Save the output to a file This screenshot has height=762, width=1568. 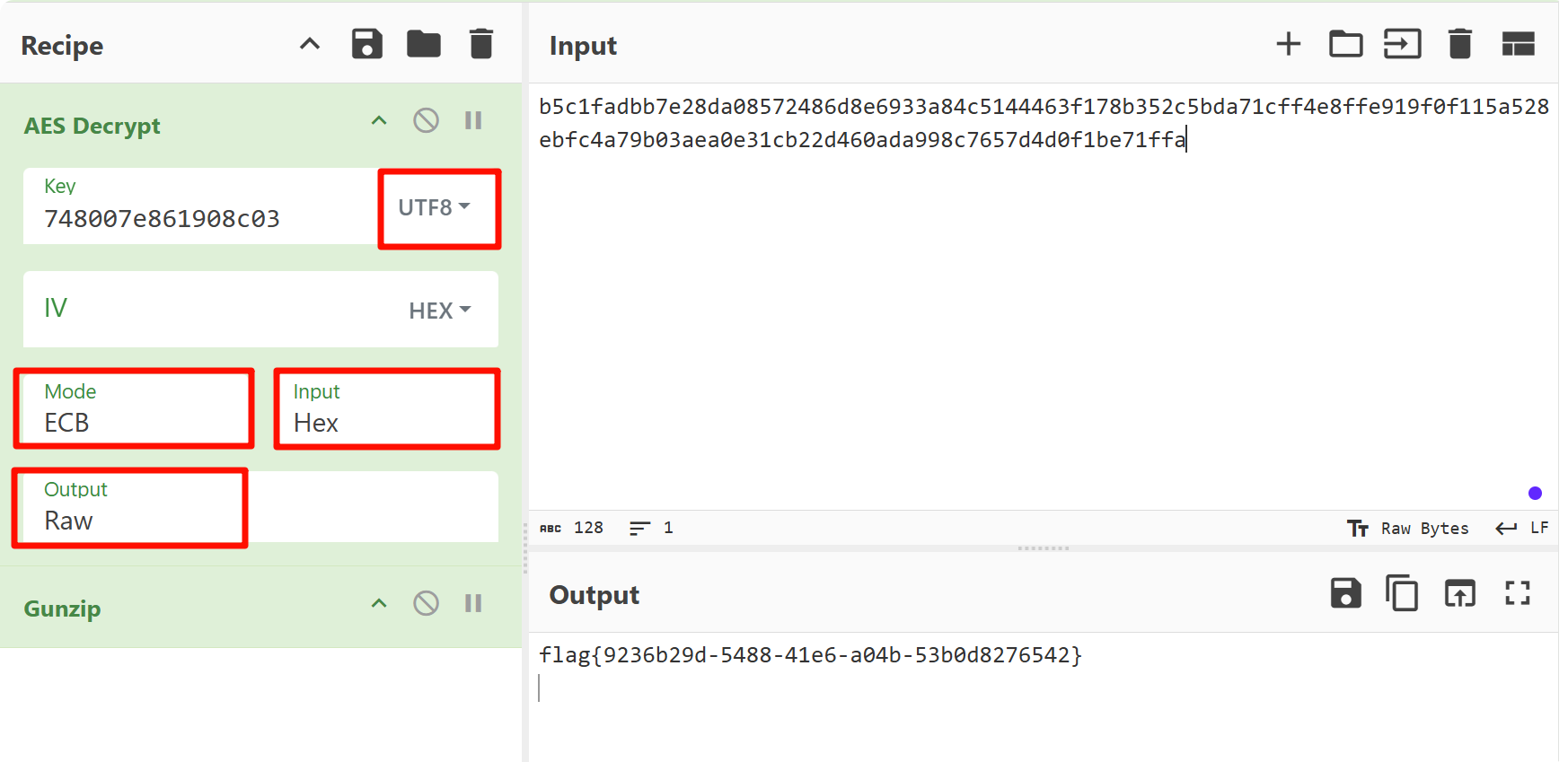point(1345,593)
